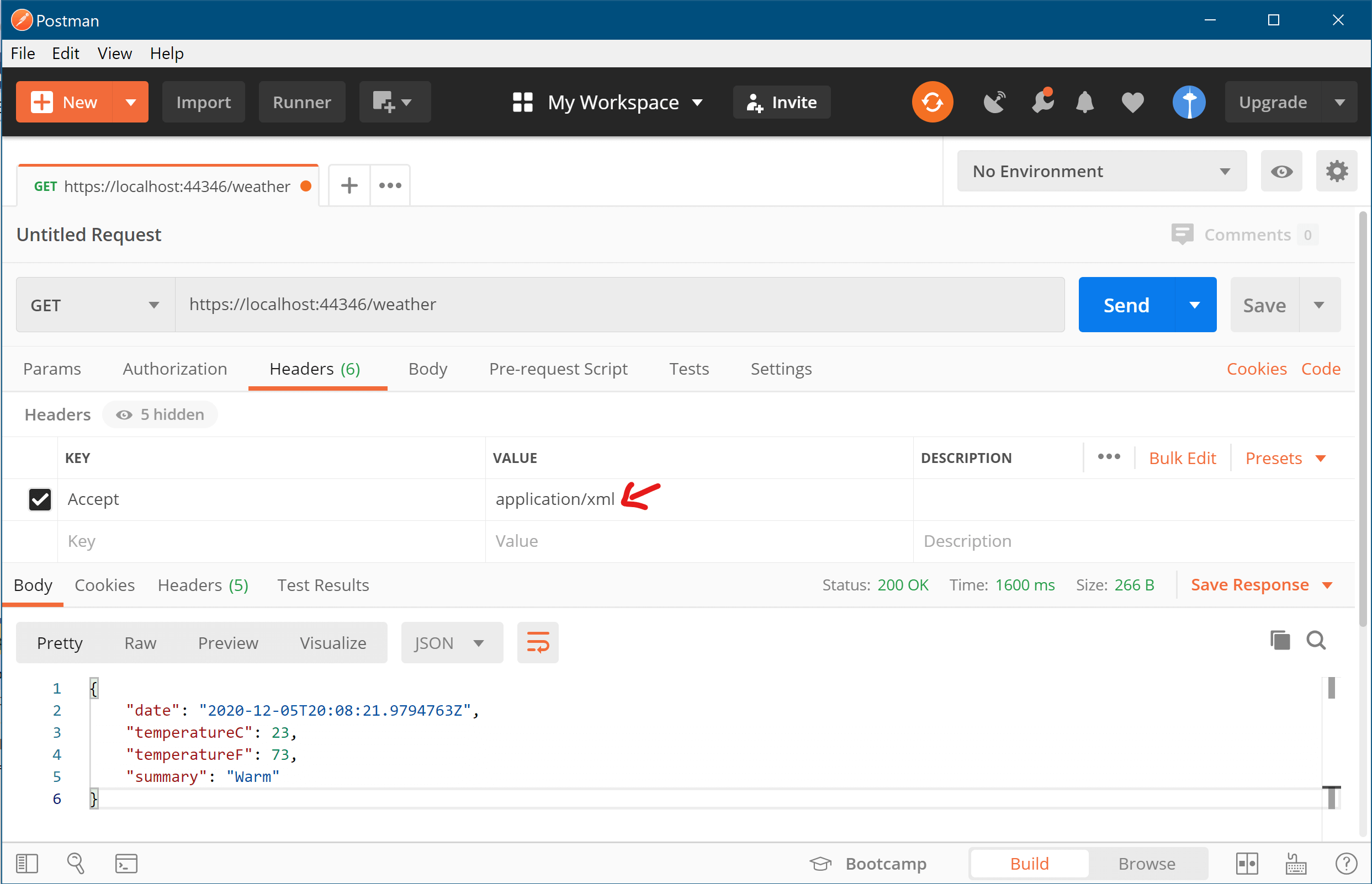The height and width of the screenshot is (884, 1372).
Task: Open the Pre-request Script tab
Action: click(x=558, y=369)
